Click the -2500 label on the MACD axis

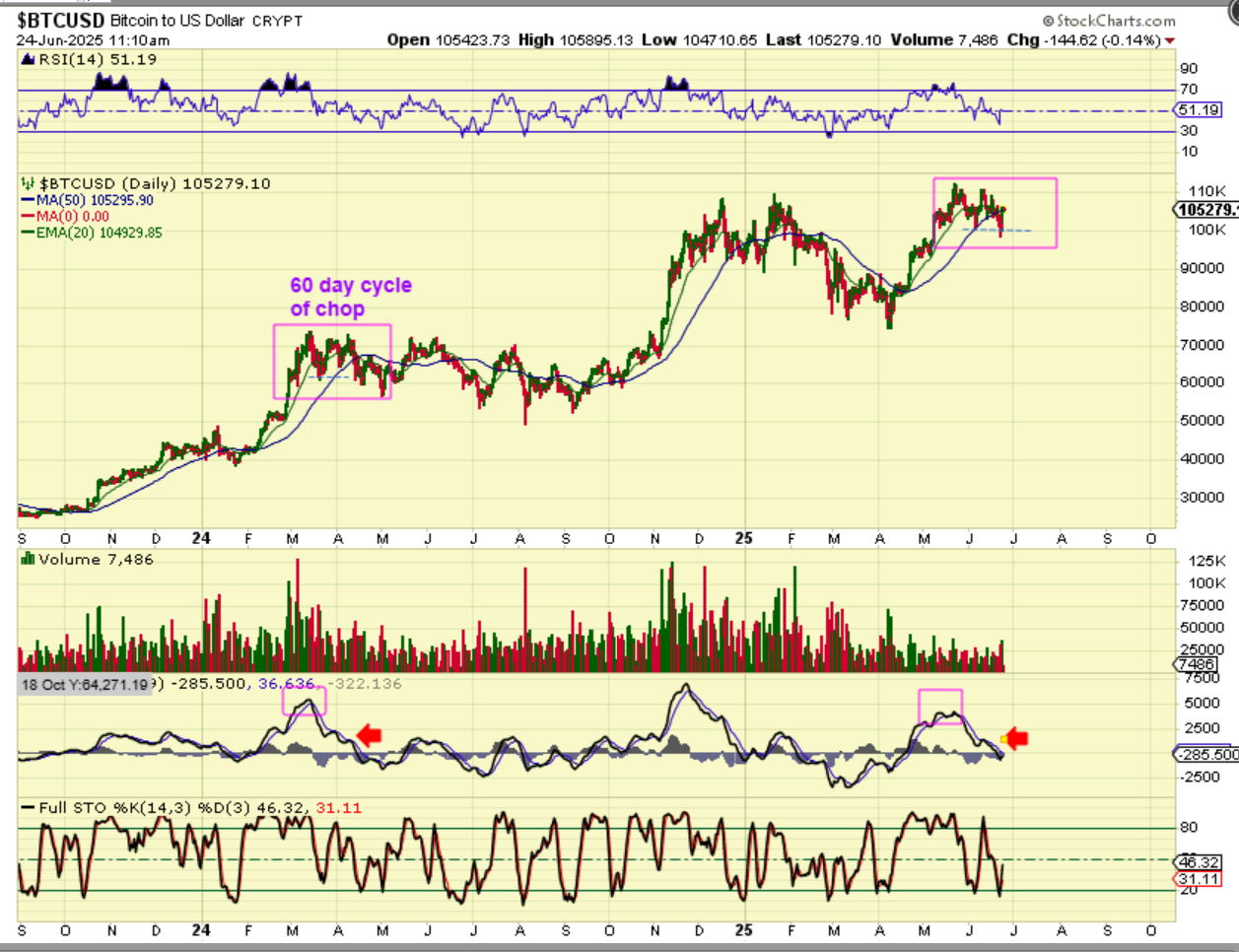pyautogui.click(x=1201, y=778)
